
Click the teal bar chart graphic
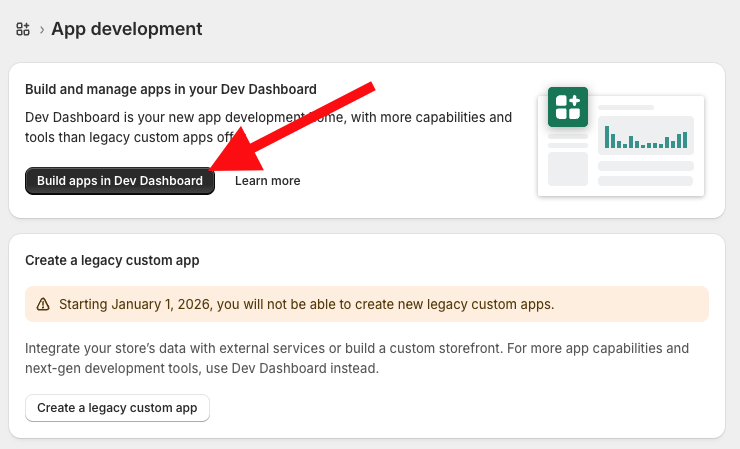[x=645, y=137]
